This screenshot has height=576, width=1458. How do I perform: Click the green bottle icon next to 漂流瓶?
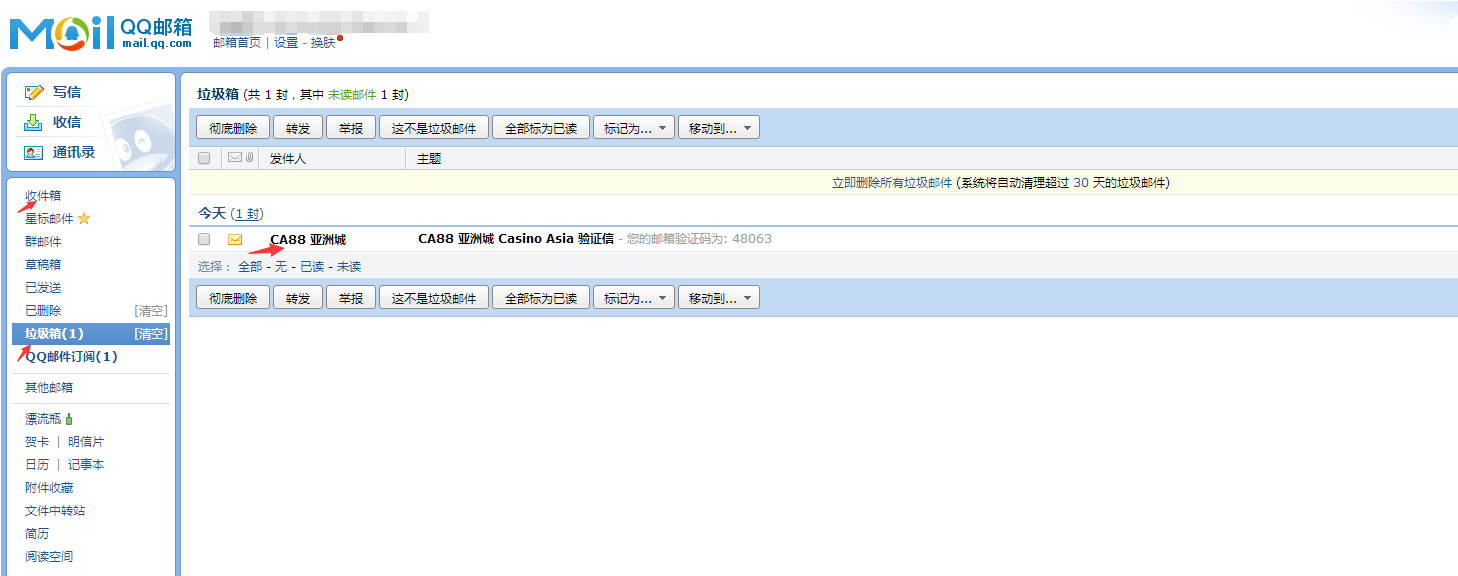[x=69, y=419]
